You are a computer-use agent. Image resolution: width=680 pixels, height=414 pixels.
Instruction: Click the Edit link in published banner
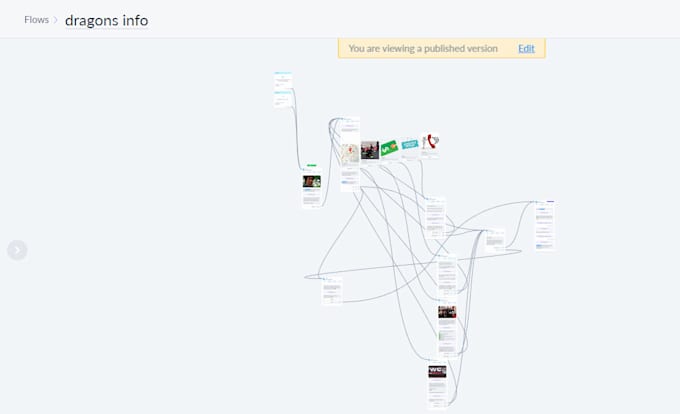(526, 49)
